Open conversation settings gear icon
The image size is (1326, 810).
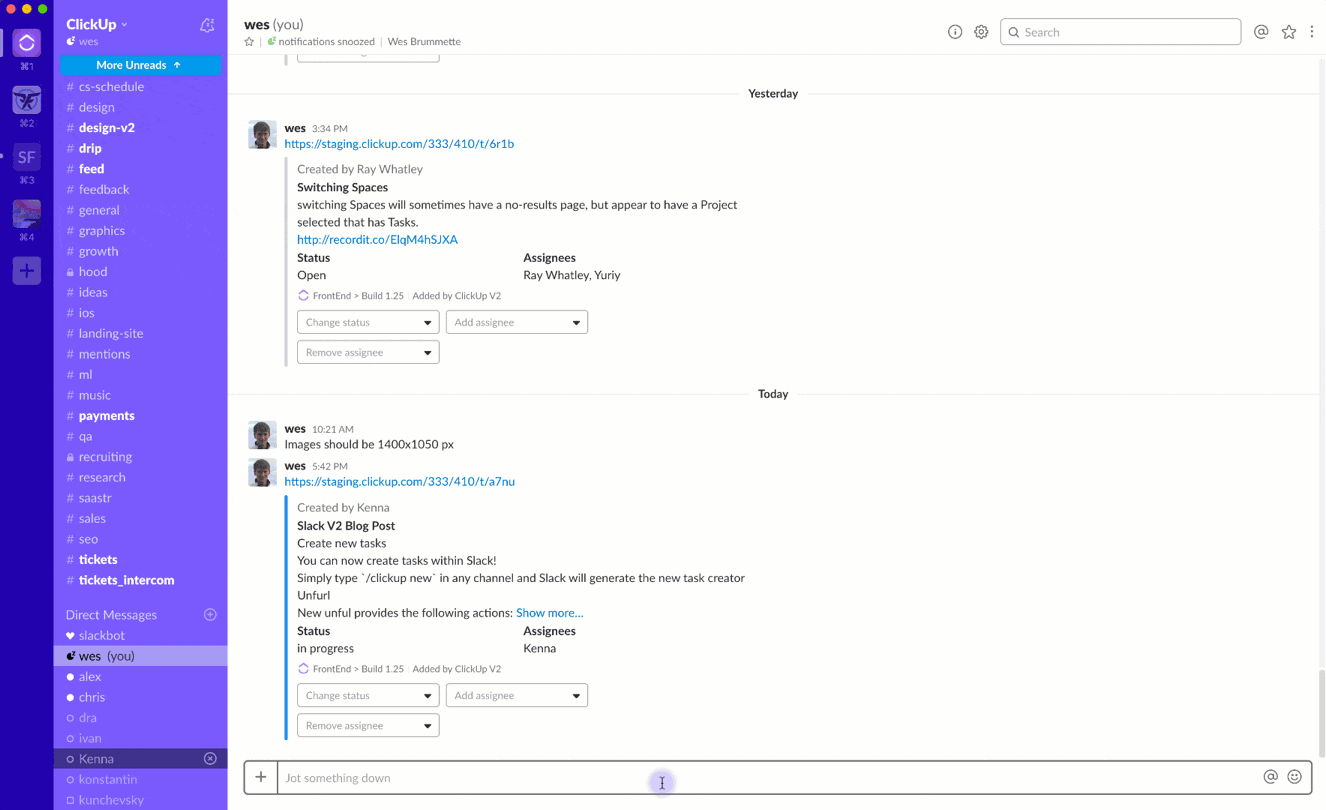[x=981, y=32]
